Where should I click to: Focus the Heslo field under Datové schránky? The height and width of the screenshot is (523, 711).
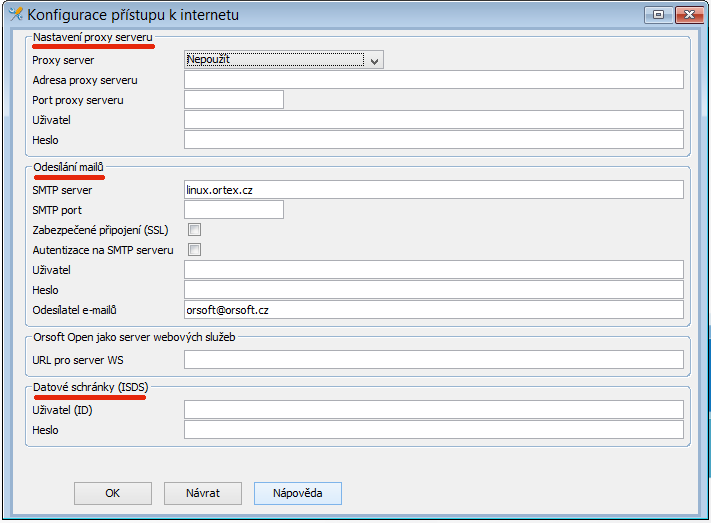tap(433, 430)
